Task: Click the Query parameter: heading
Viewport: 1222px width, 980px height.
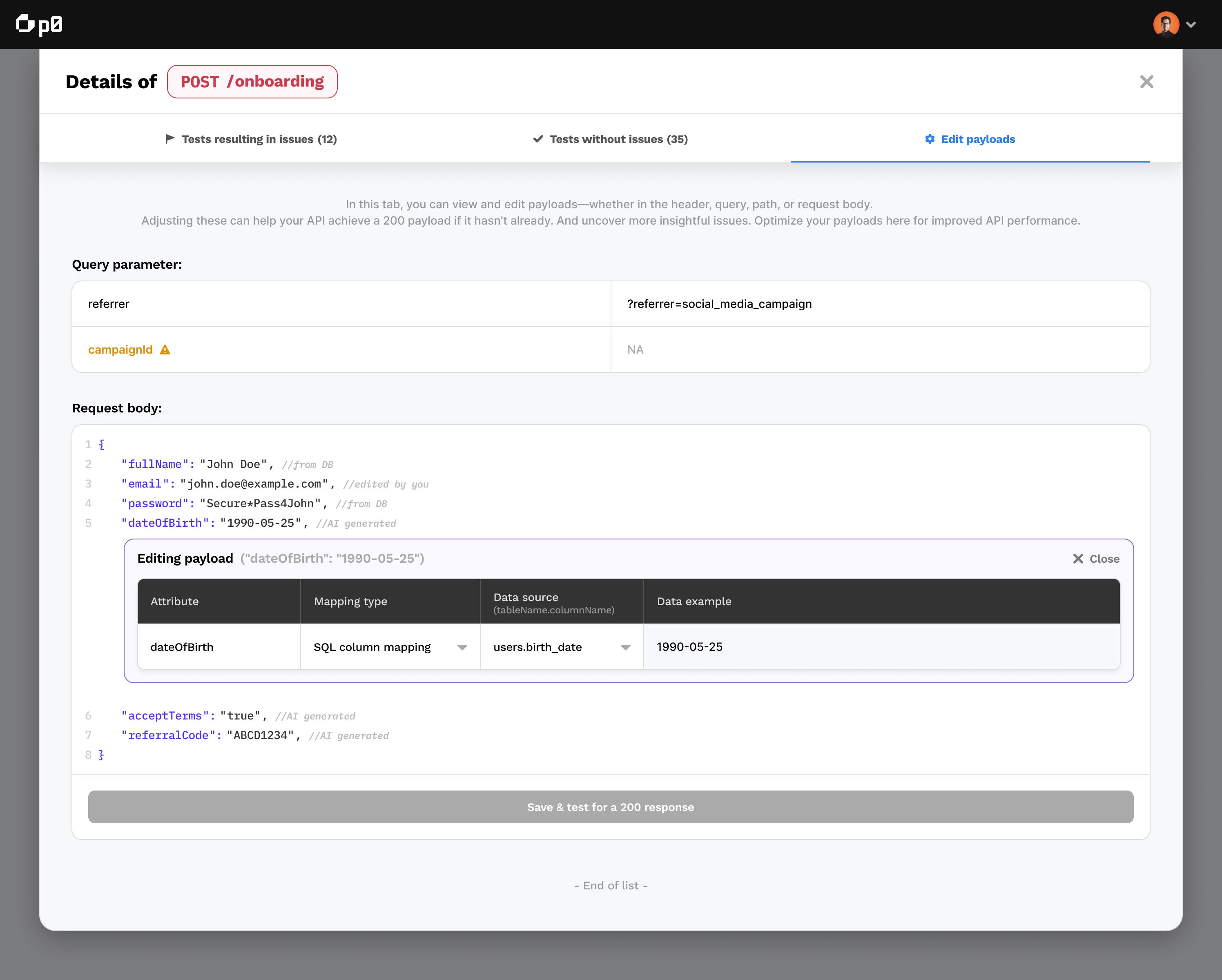Action: (127, 265)
